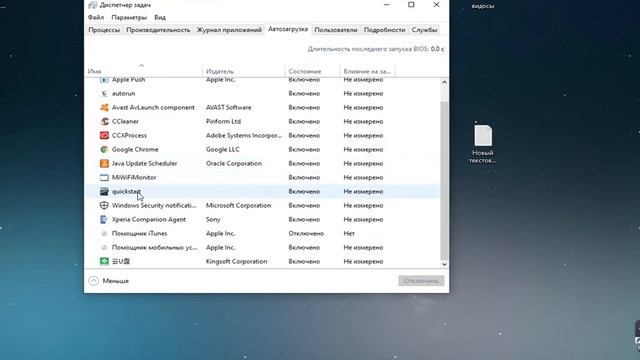Screen dimensions: 640x360
Task: Click the Kingsoft Corporation publisher cell
Action: click(x=236, y=261)
